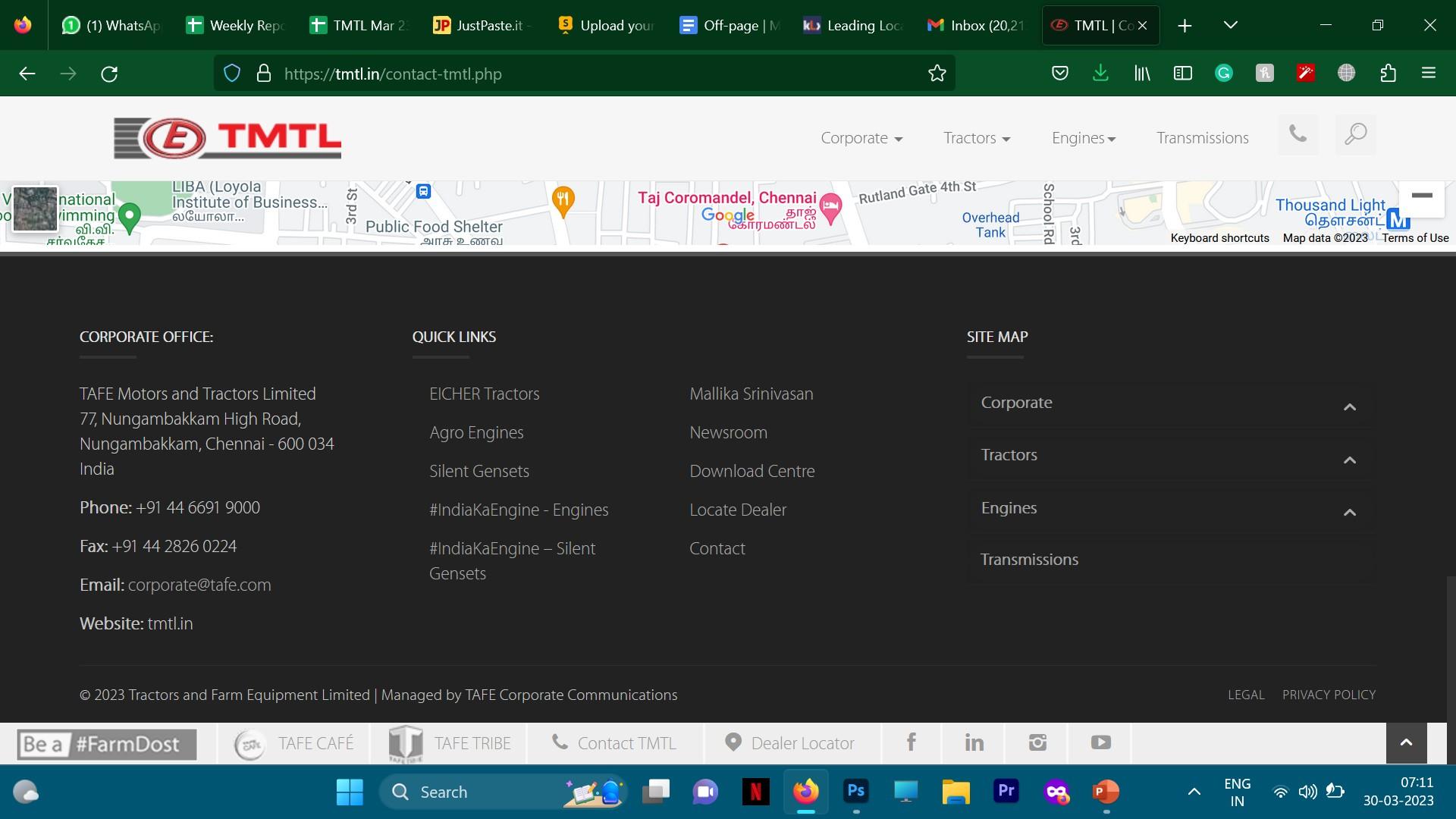
Task: Expand the Corporate site map section
Action: click(x=1349, y=407)
